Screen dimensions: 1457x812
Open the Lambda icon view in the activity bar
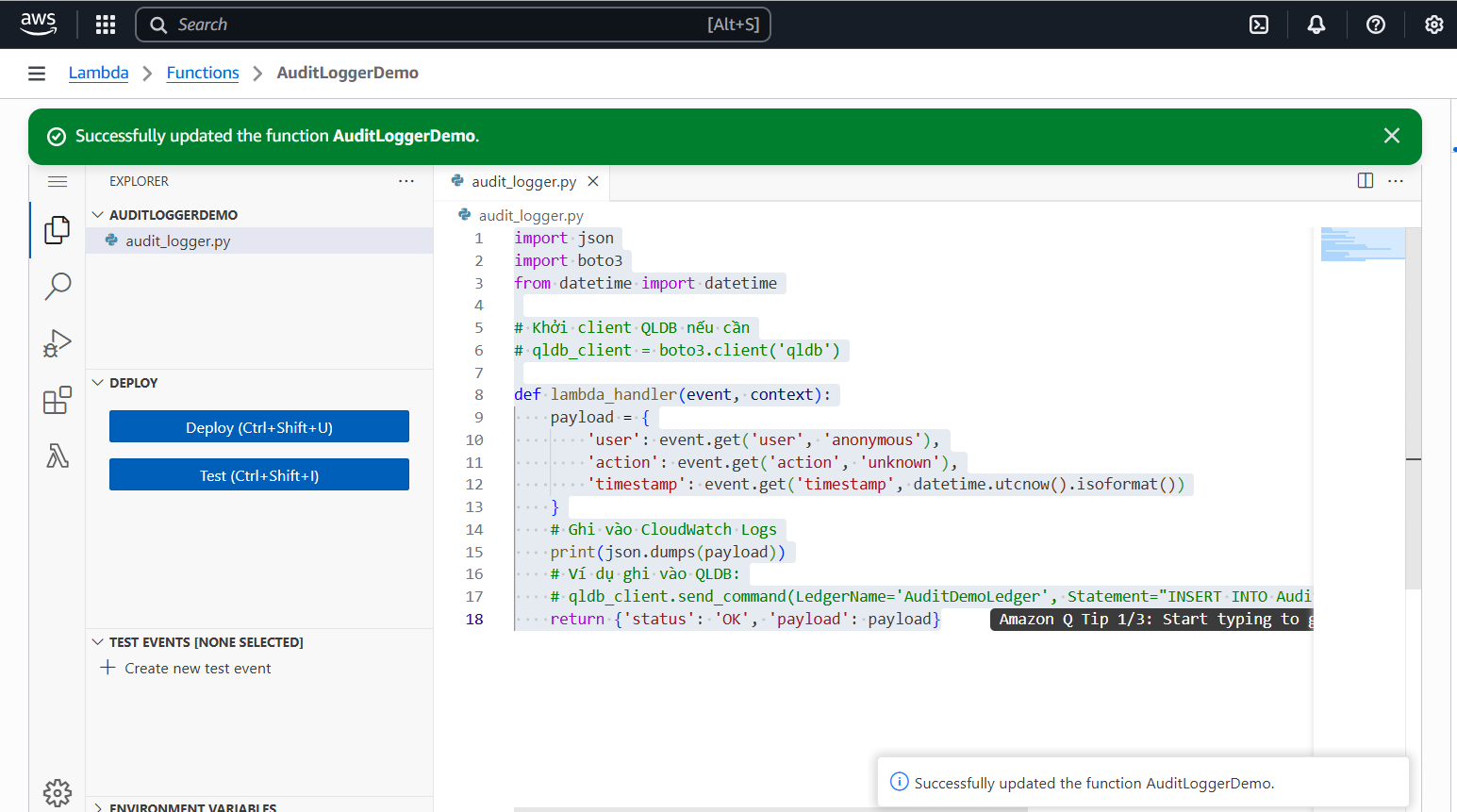(x=58, y=456)
